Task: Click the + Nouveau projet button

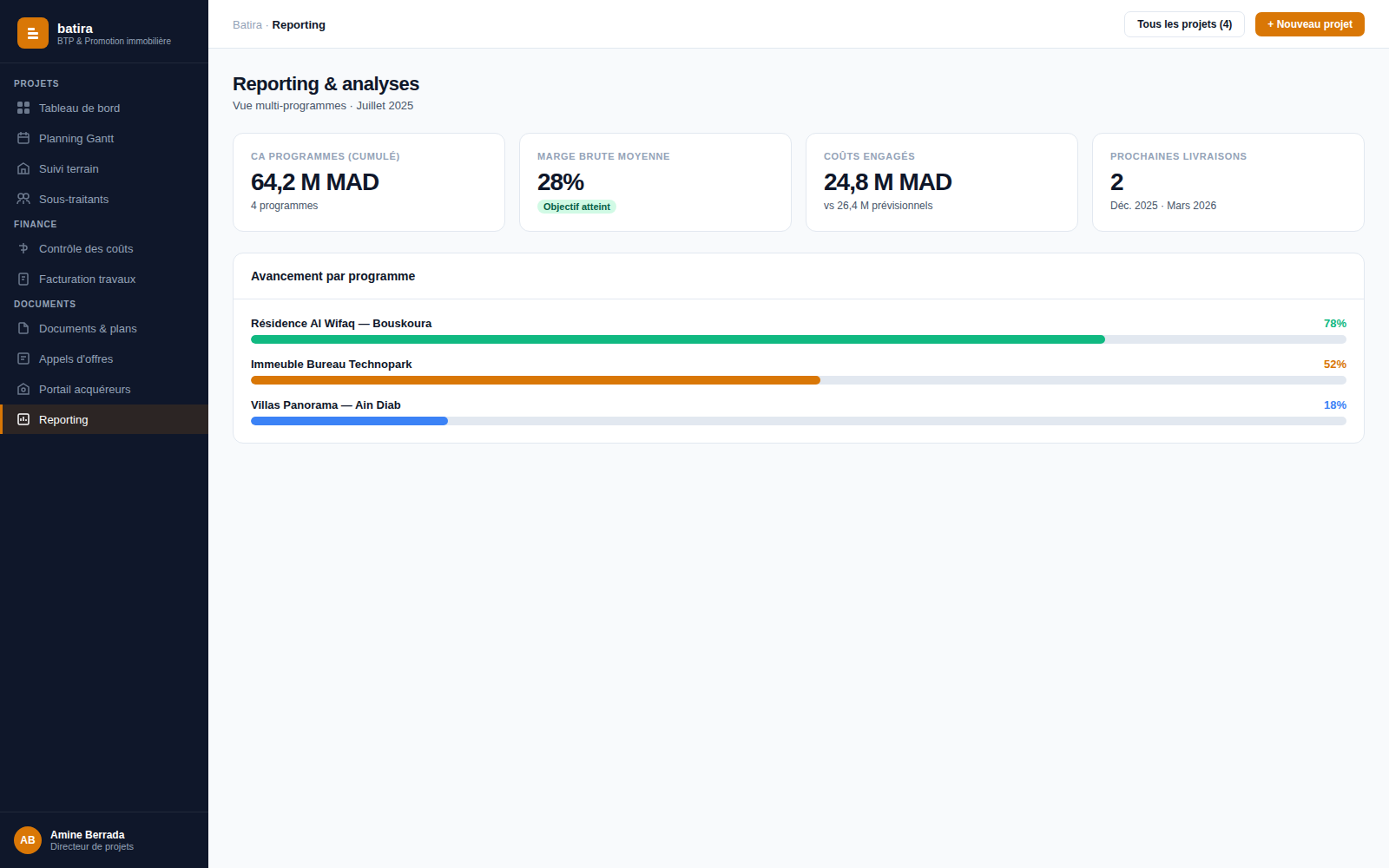Action: pyautogui.click(x=1309, y=24)
